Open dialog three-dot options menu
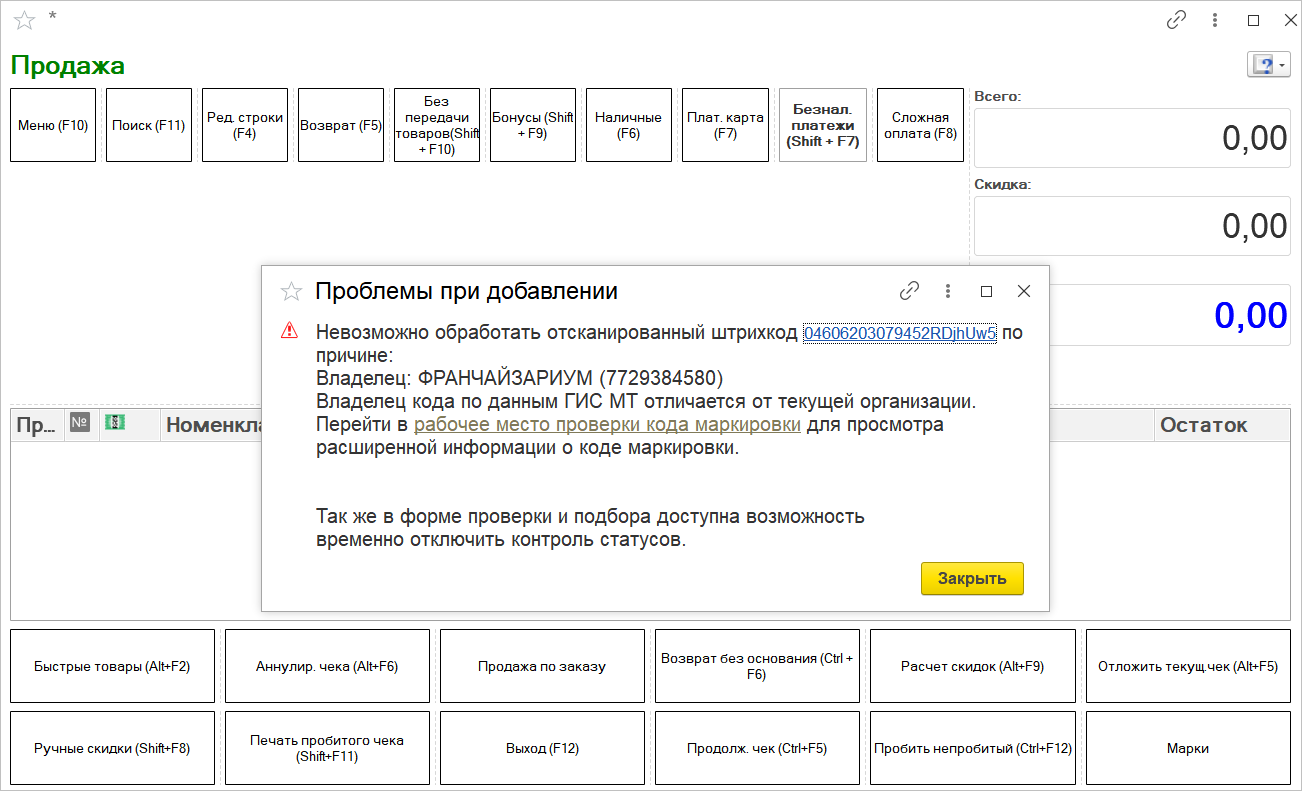 [948, 291]
